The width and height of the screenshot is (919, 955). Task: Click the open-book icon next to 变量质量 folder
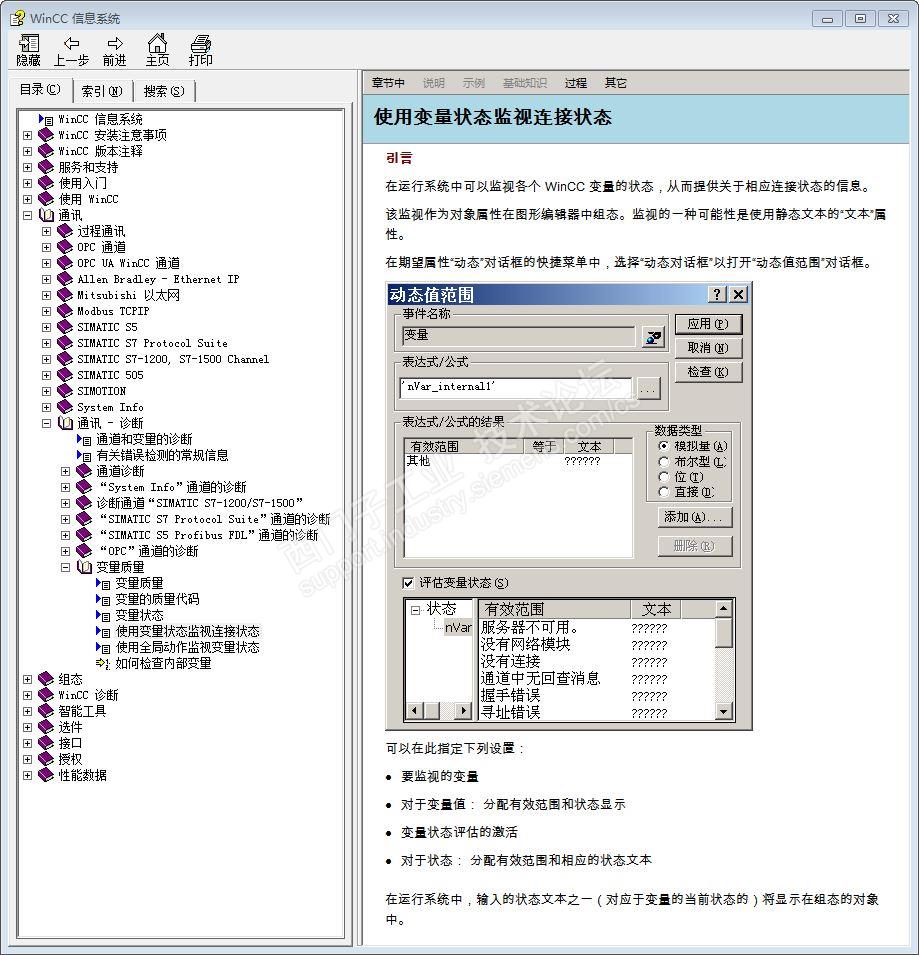click(85, 567)
